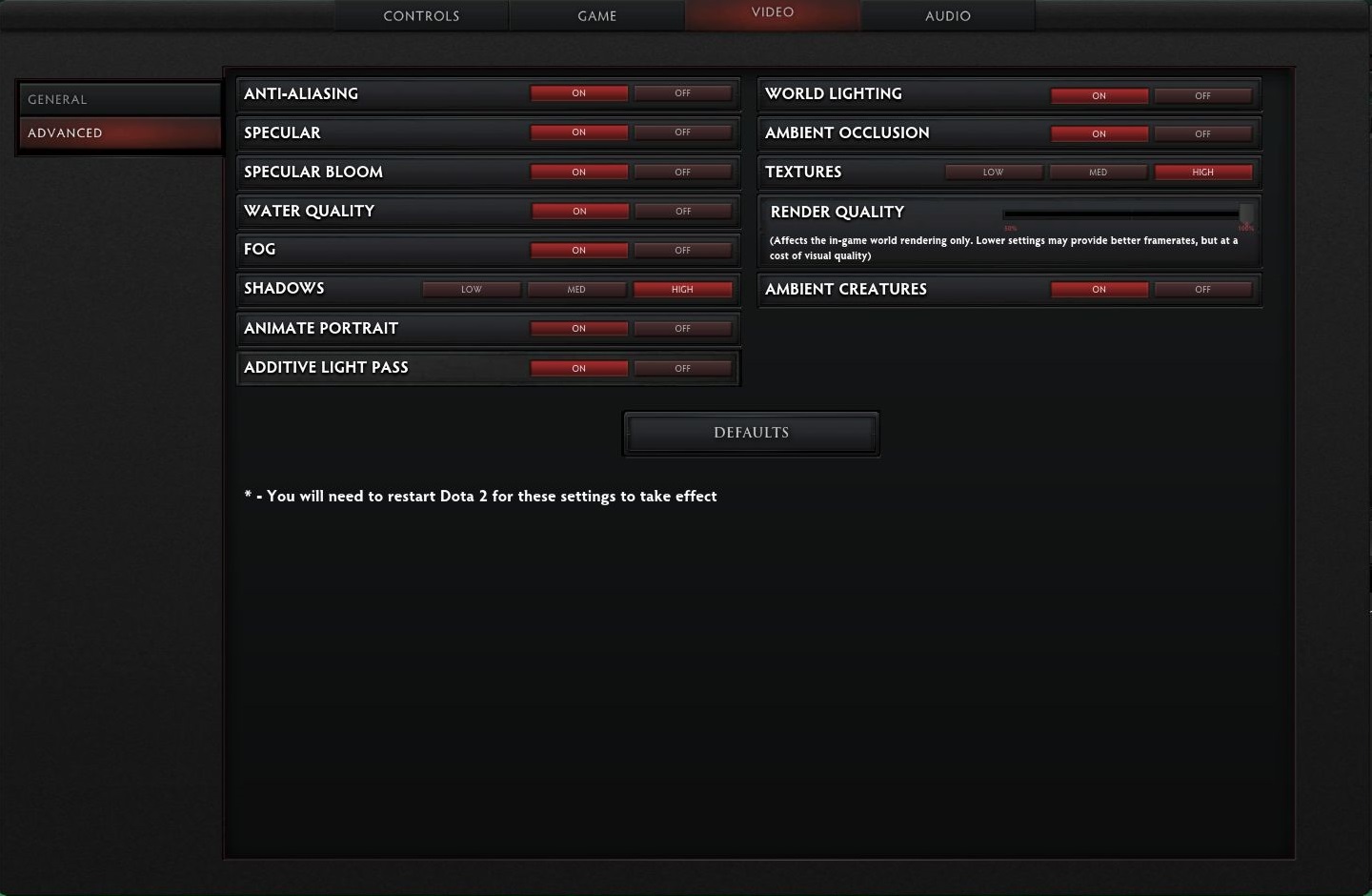Set Textures to LOW

pyautogui.click(x=994, y=173)
